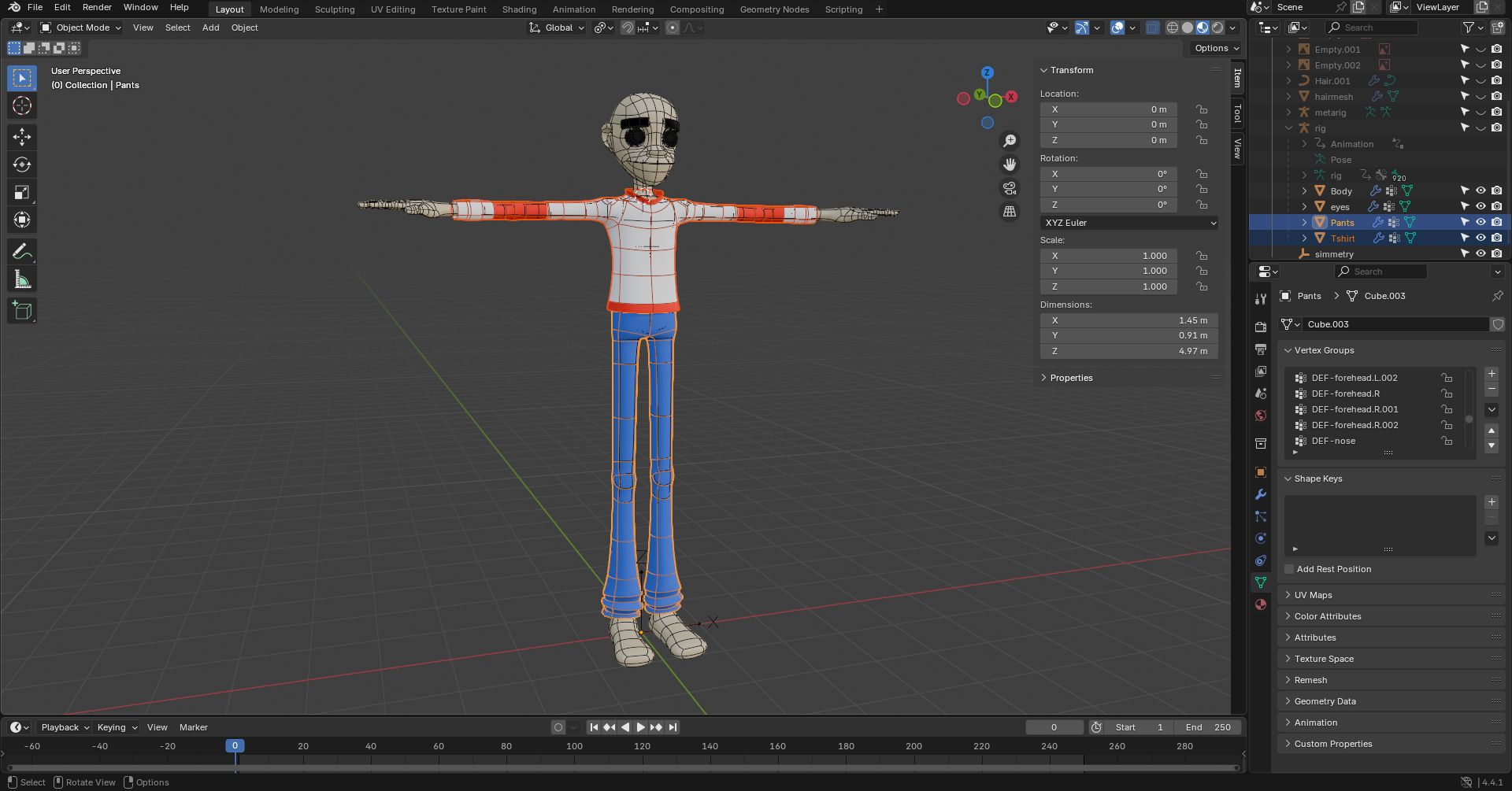This screenshot has height=791, width=1512.
Task: Click the End frame field
Action: click(x=1208, y=727)
